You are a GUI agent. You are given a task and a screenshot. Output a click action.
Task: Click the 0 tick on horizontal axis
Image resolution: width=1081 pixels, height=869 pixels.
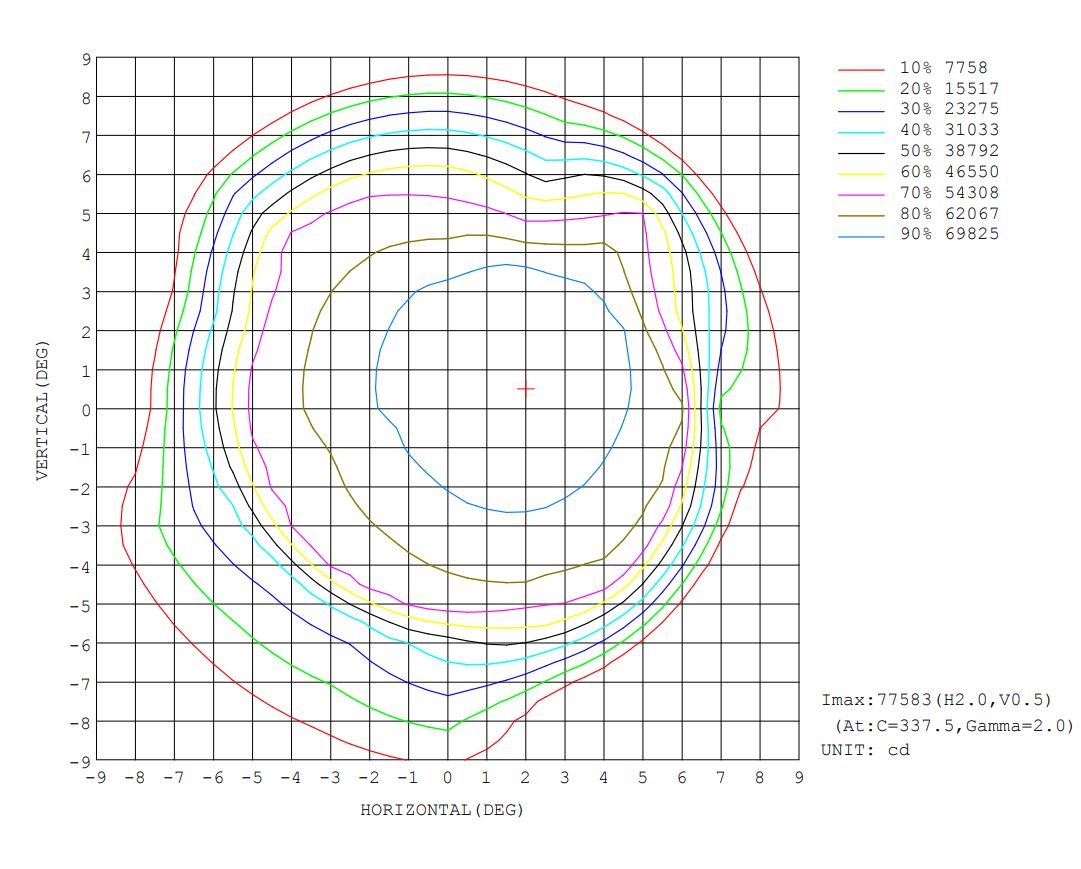447,777
